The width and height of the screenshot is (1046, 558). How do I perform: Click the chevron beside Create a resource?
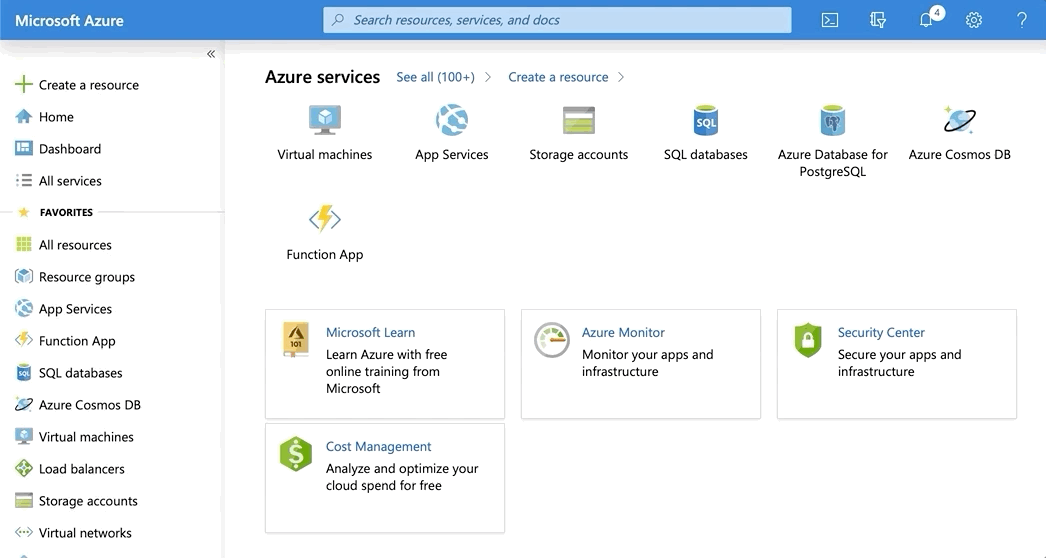621,77
